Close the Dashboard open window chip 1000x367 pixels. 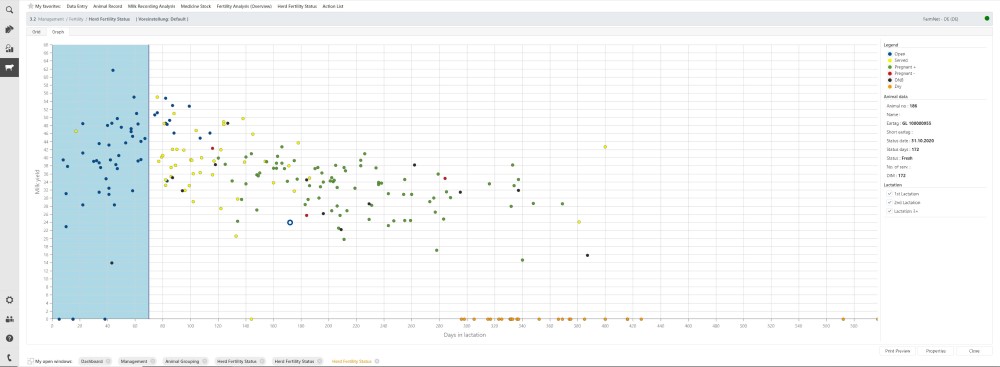coord(108,361)
